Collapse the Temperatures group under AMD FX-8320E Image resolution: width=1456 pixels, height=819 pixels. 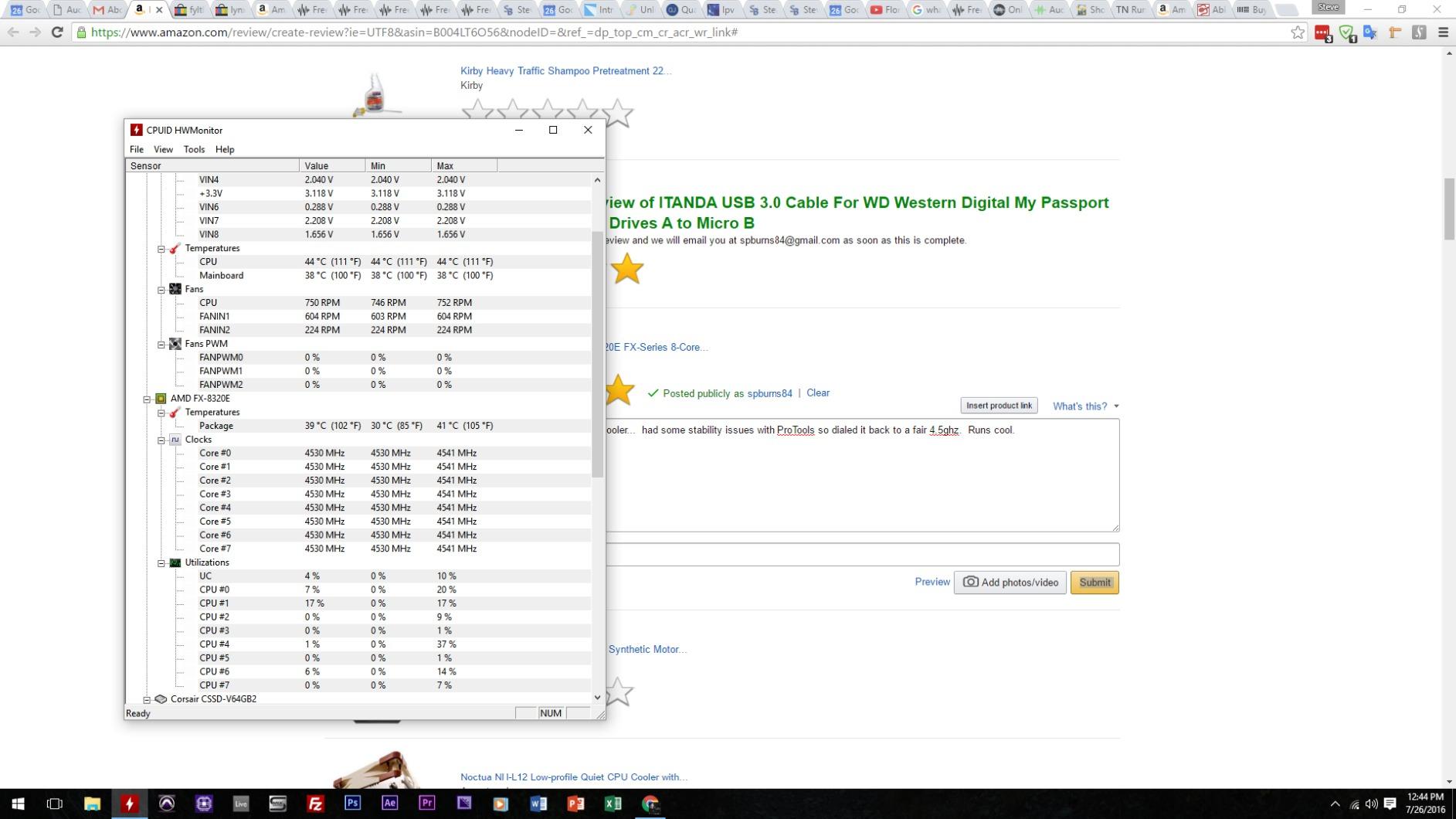point(161,413)
